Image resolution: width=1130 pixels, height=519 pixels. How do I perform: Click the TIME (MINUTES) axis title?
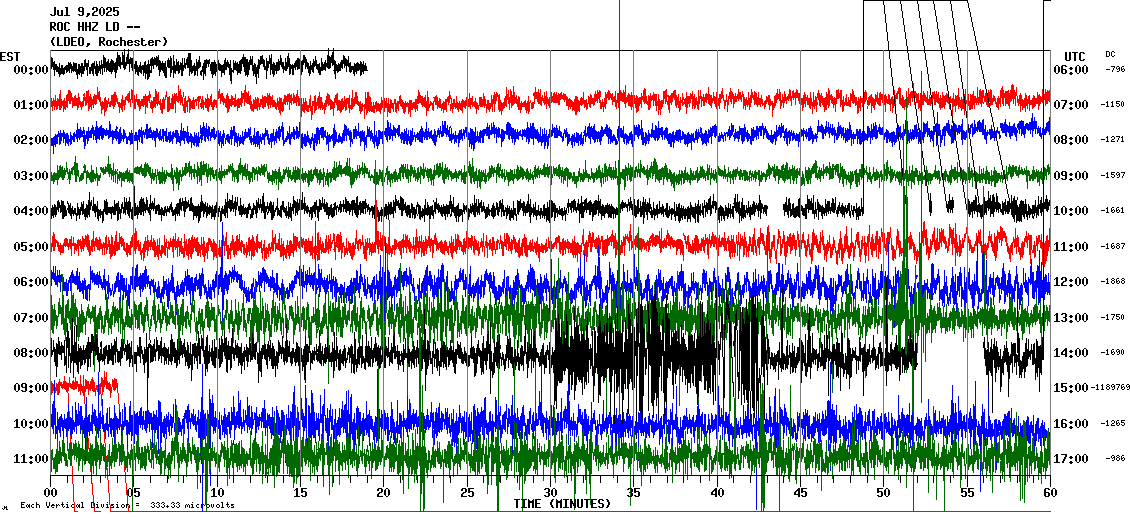click(x=562, y=504)
